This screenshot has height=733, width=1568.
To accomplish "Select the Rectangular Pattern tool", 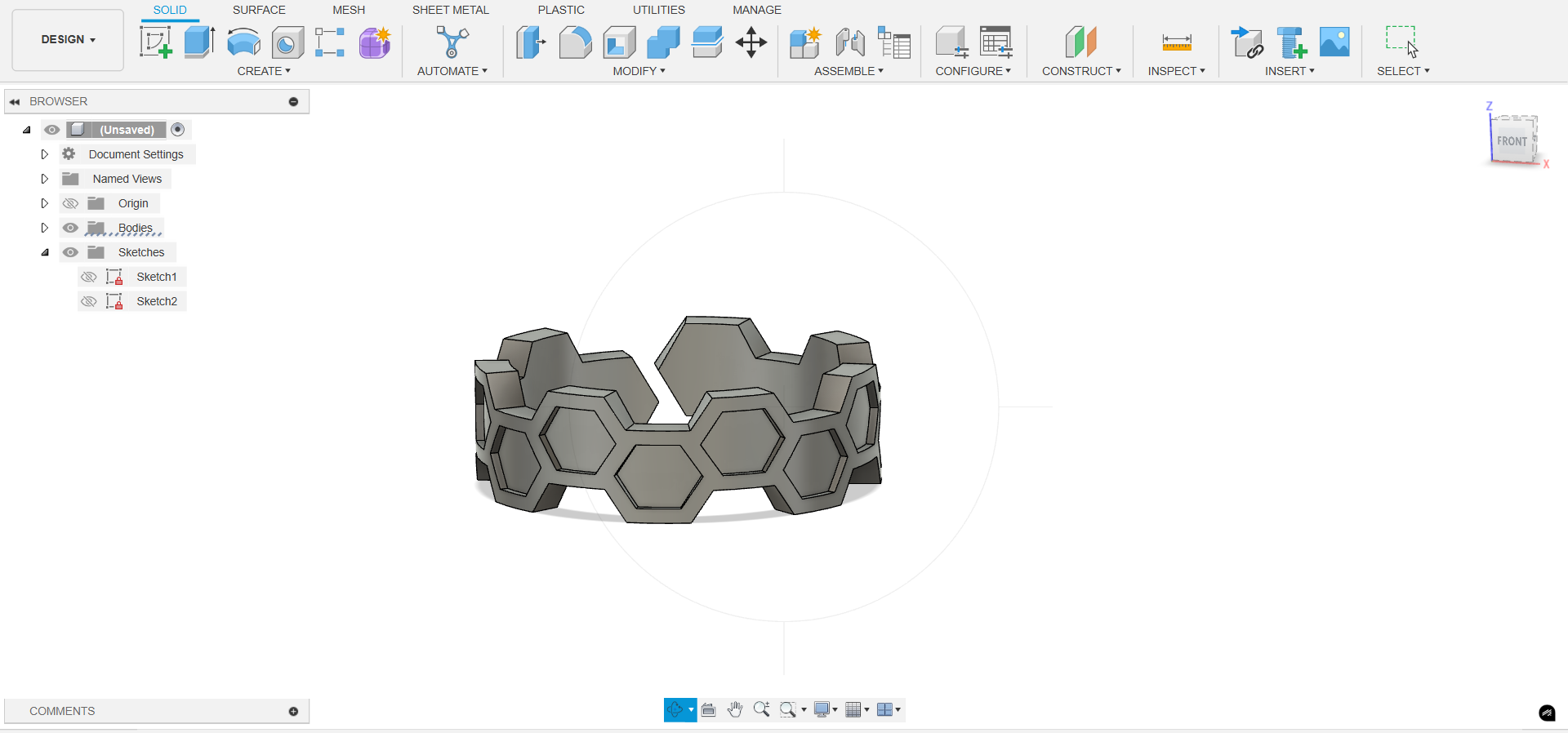I will (x=330, y=42).
